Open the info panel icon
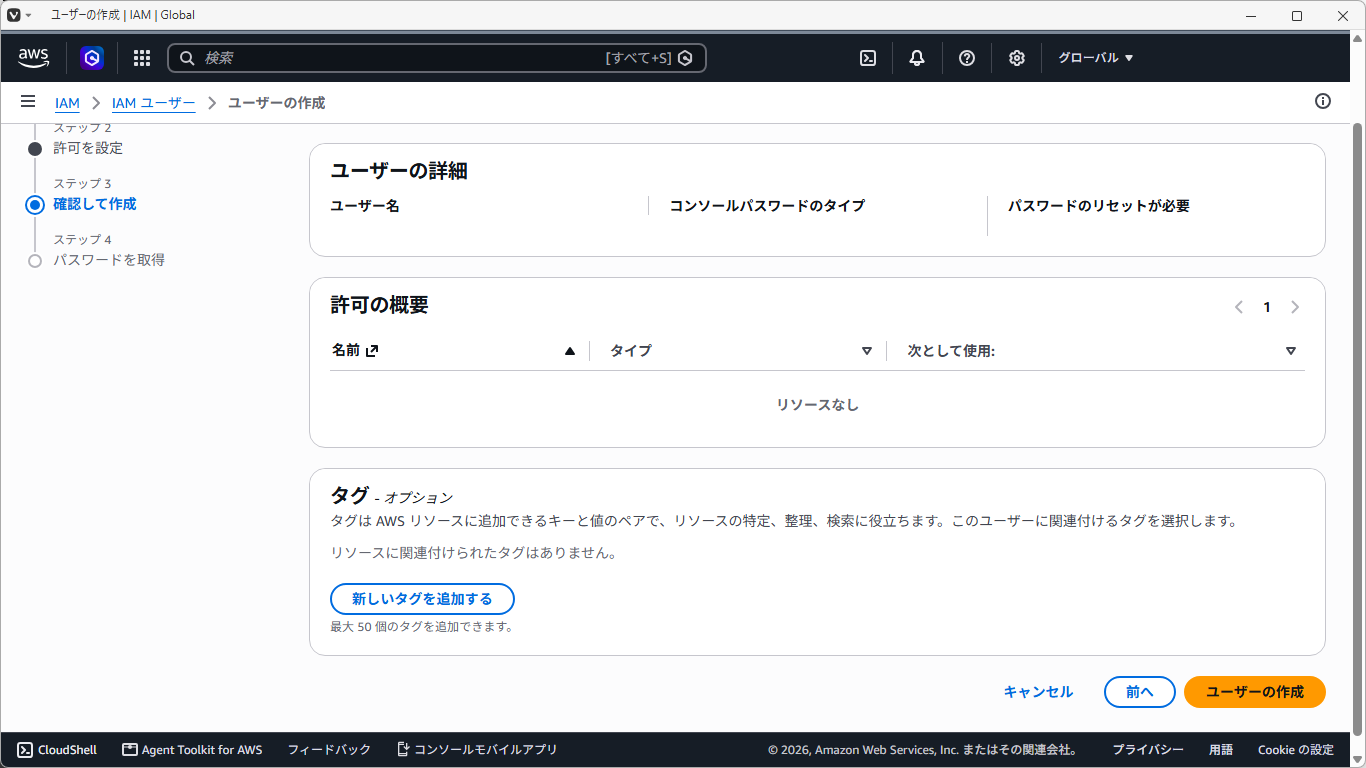This screenshot has width=1366, height=768. click(x=1323, y=101)
